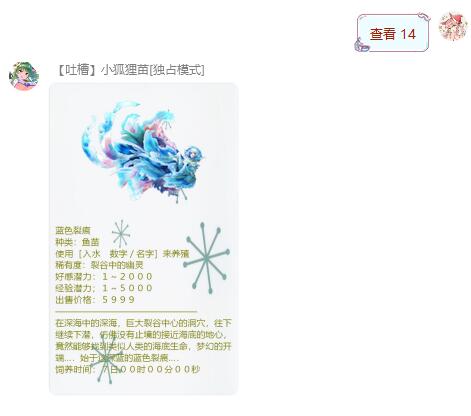Open the fish card image preview
Image resolution: width=471 pixels, height=416 pixels.
(144, 239)
